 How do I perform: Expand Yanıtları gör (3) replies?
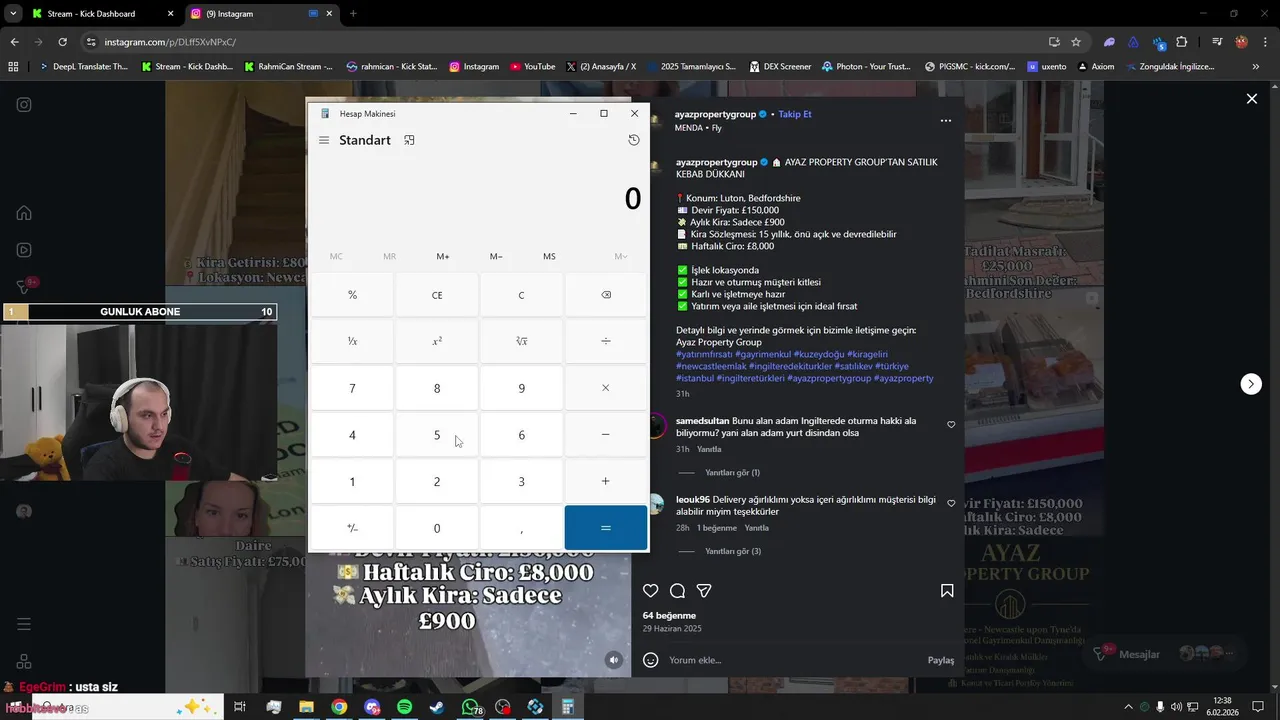pyautogui.click(x=733, y=551)
